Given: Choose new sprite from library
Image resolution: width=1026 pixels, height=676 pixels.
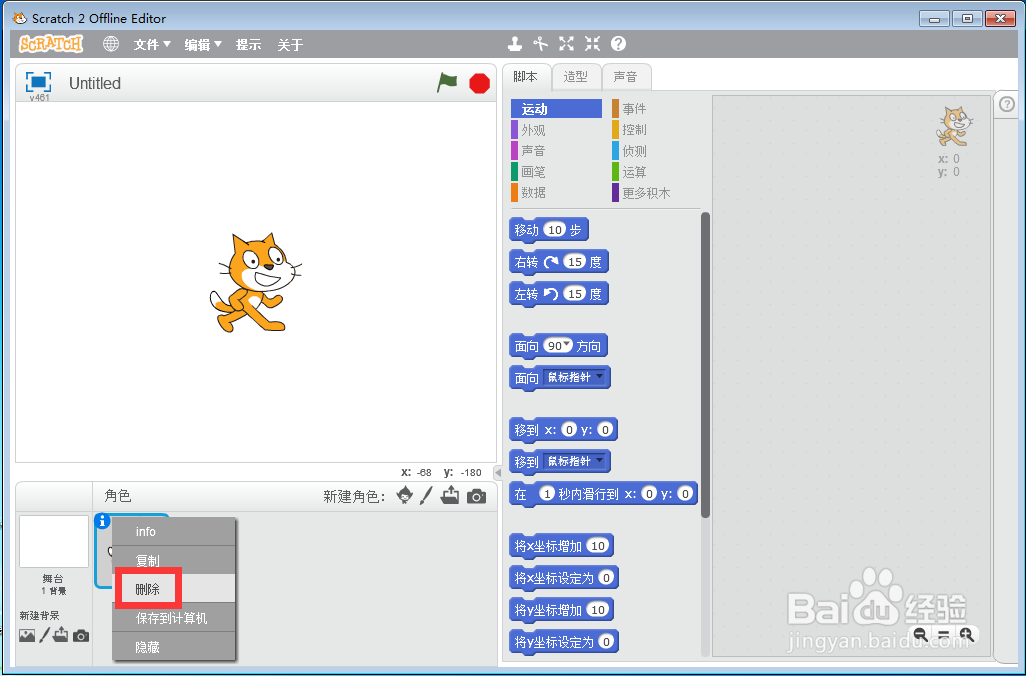Looking at the screenshot, I should 405,495.
